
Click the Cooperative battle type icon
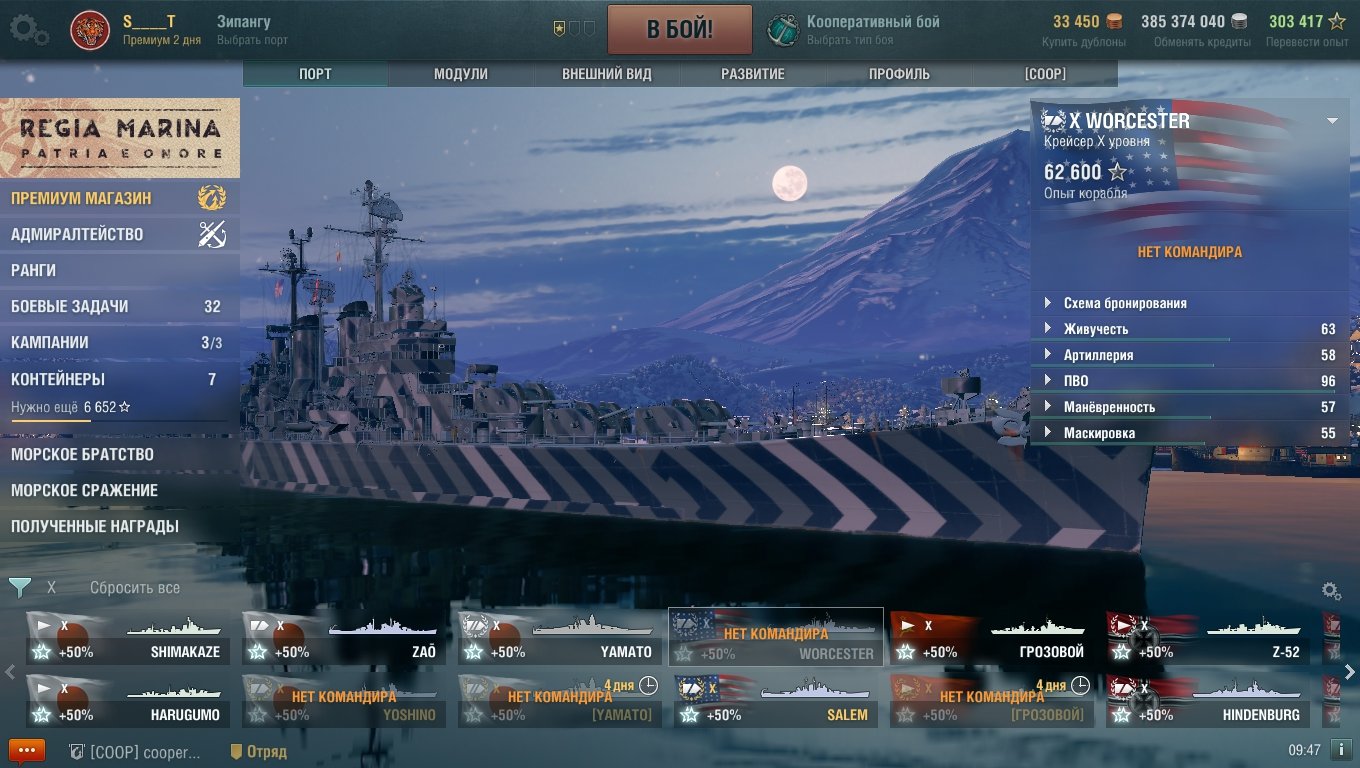pos(783,30)
